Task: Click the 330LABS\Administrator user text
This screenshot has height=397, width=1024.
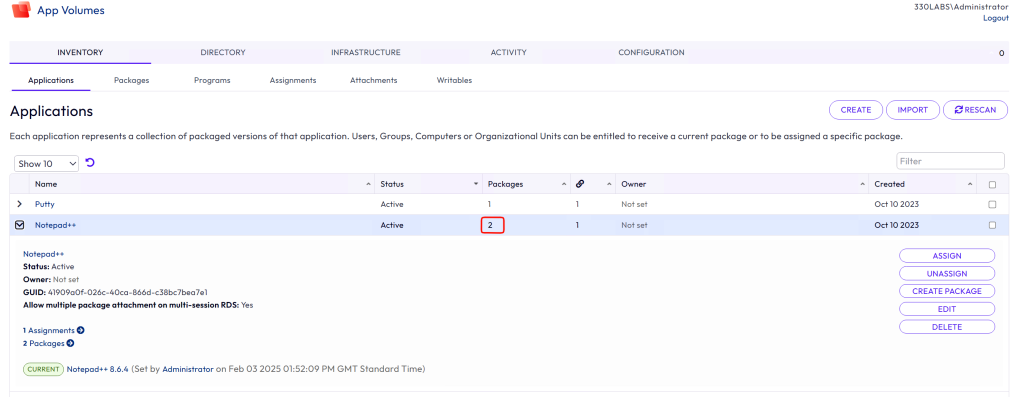Action: (961, 6)
